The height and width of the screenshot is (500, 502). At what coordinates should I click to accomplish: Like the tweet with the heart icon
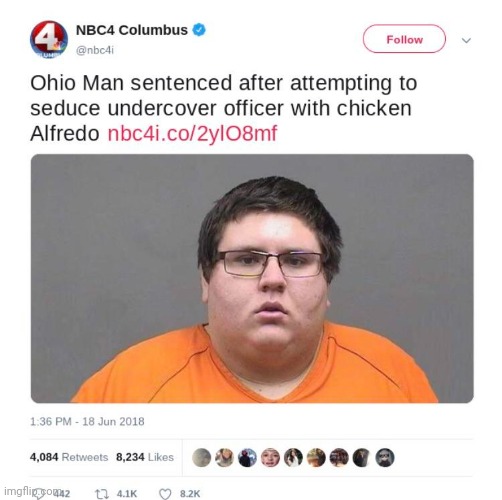pos(165,494)
